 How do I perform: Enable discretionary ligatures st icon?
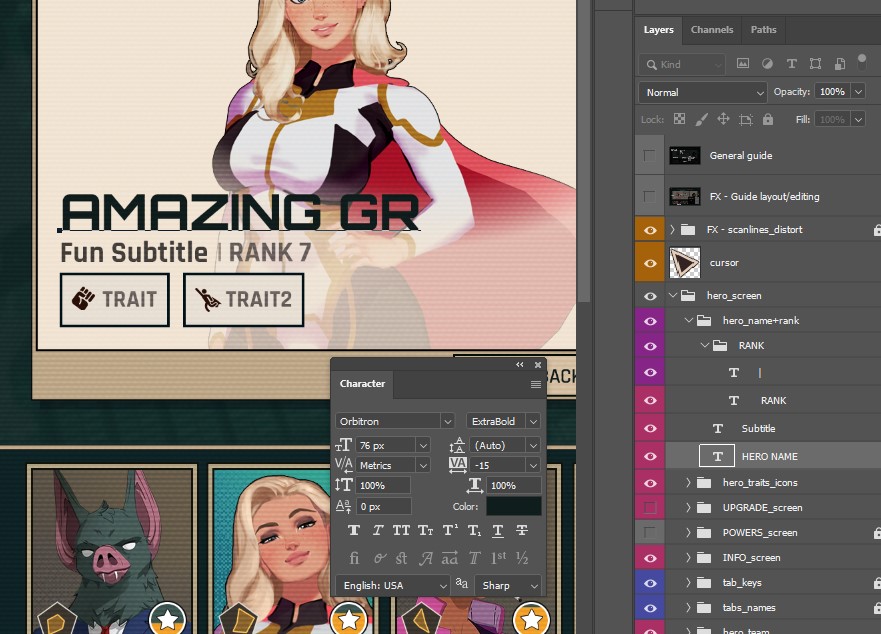pos(401,558)
